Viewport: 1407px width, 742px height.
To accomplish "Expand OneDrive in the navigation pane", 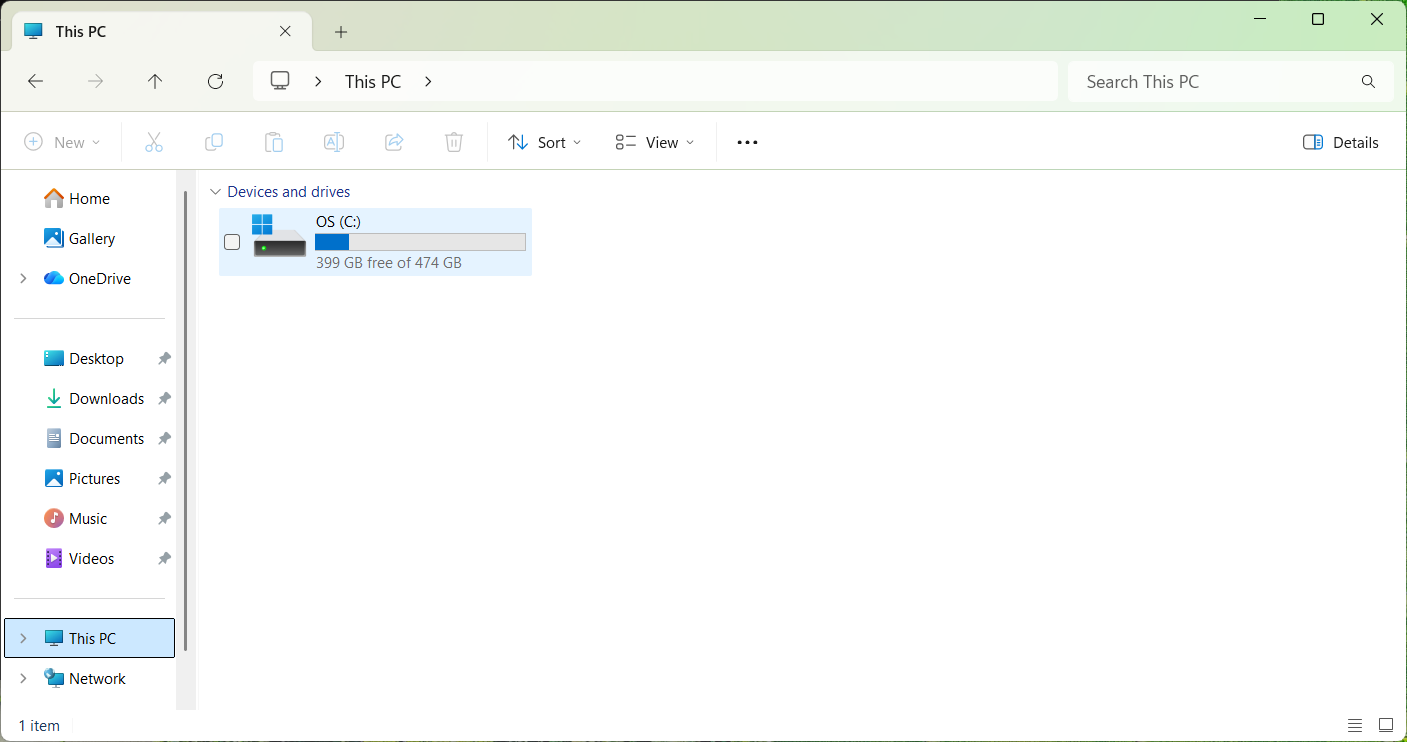I will tap(23, 279).
